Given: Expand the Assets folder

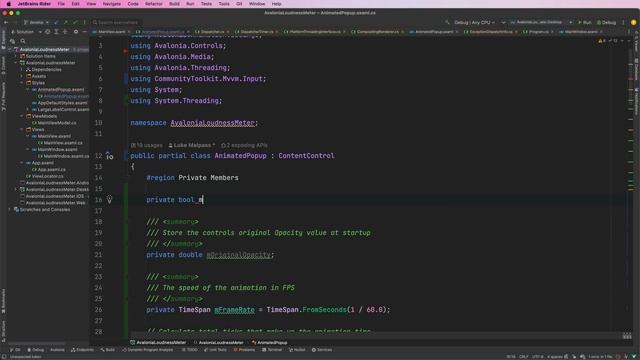Looking at the screenshot, I should [x=22, y=76].
